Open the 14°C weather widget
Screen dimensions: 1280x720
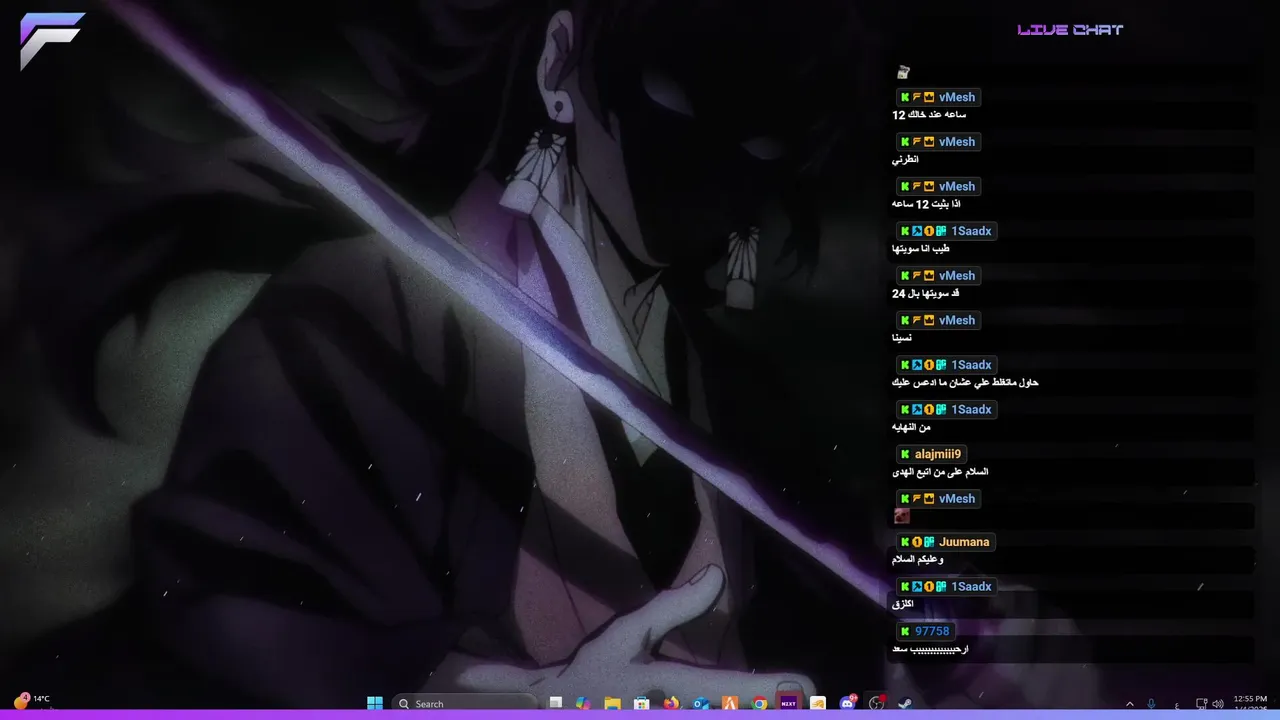point(31,700)
